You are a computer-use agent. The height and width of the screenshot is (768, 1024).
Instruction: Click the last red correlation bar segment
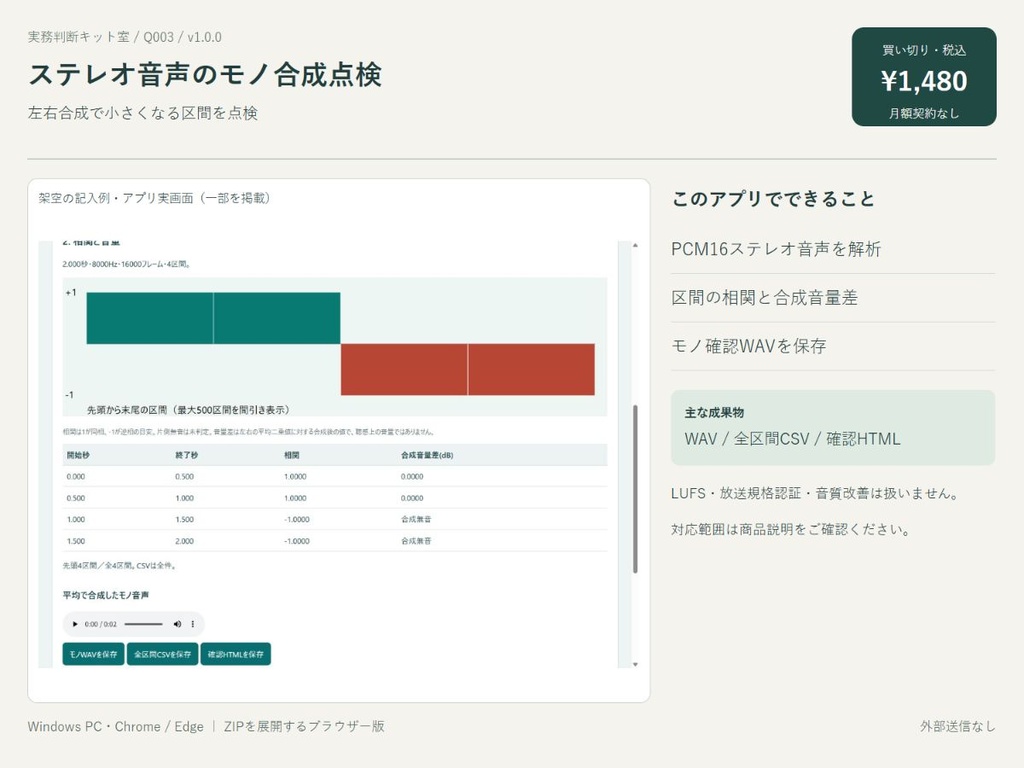click(531, 369)
